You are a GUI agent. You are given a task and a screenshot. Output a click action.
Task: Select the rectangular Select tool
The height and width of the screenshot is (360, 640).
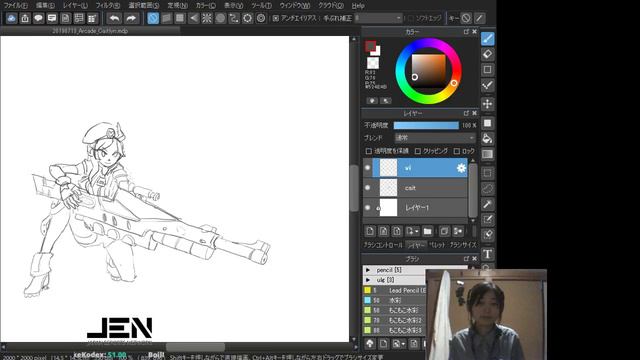click(x=487, y=173)
